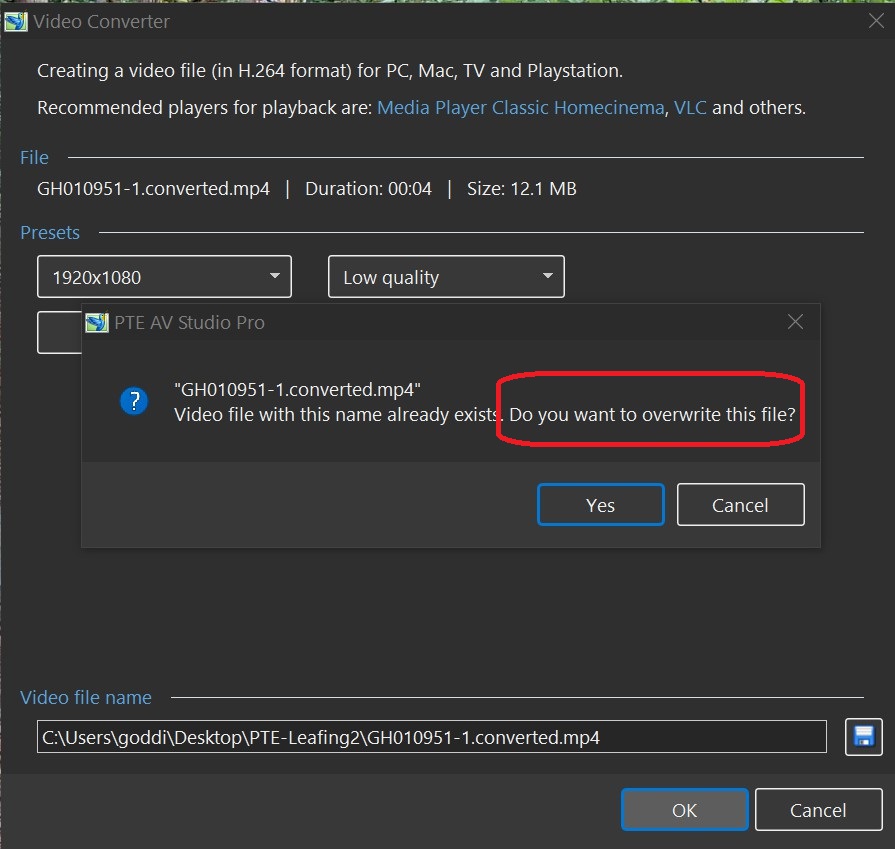Click the quoted filename in the overwrite dialog
Viewport: 895px width, 849px height.
tap(297, 390)
